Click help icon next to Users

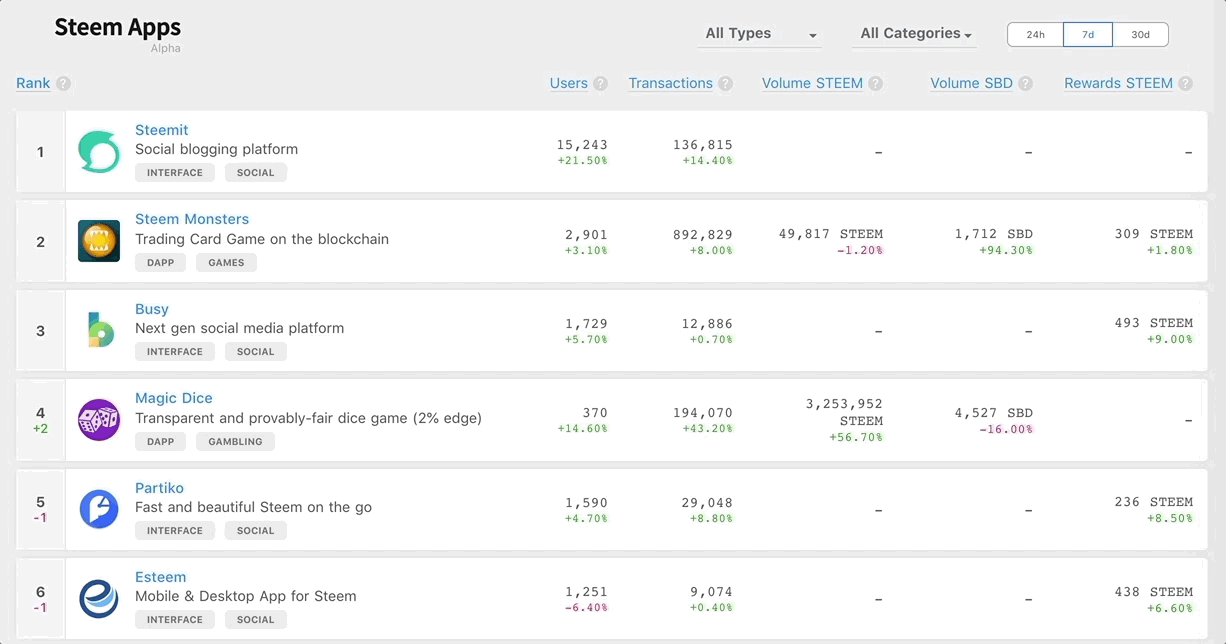[x=600, y=84]
